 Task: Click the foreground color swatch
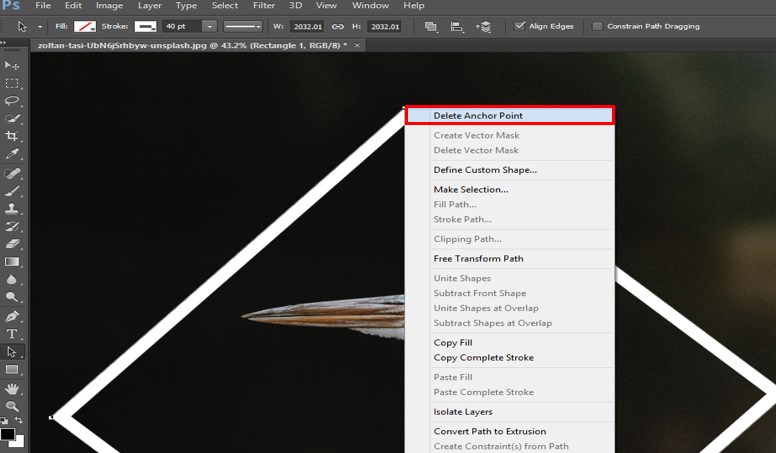pos(7,434)
